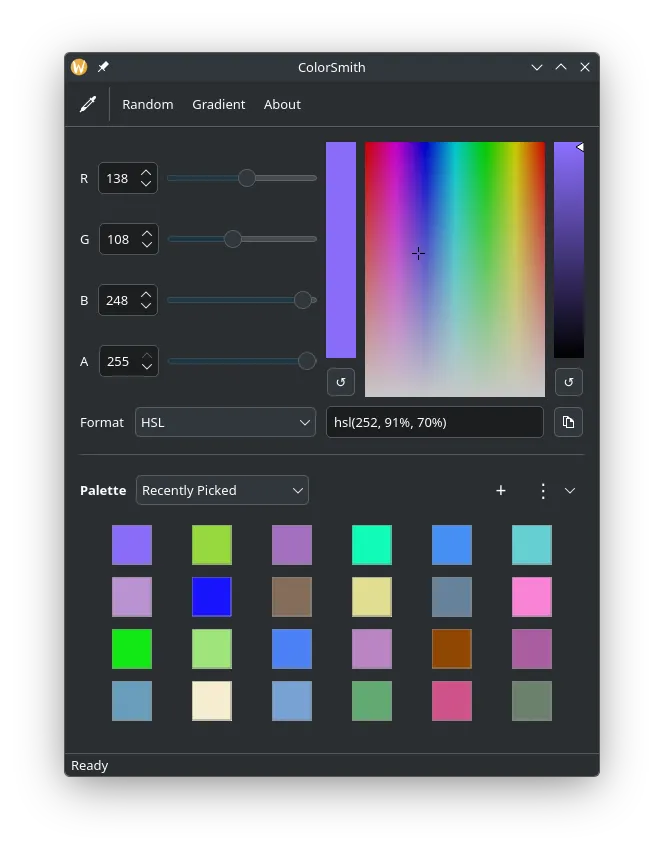Click the hsl(252, 91%, 70%) text field

(x=435, y=422)
